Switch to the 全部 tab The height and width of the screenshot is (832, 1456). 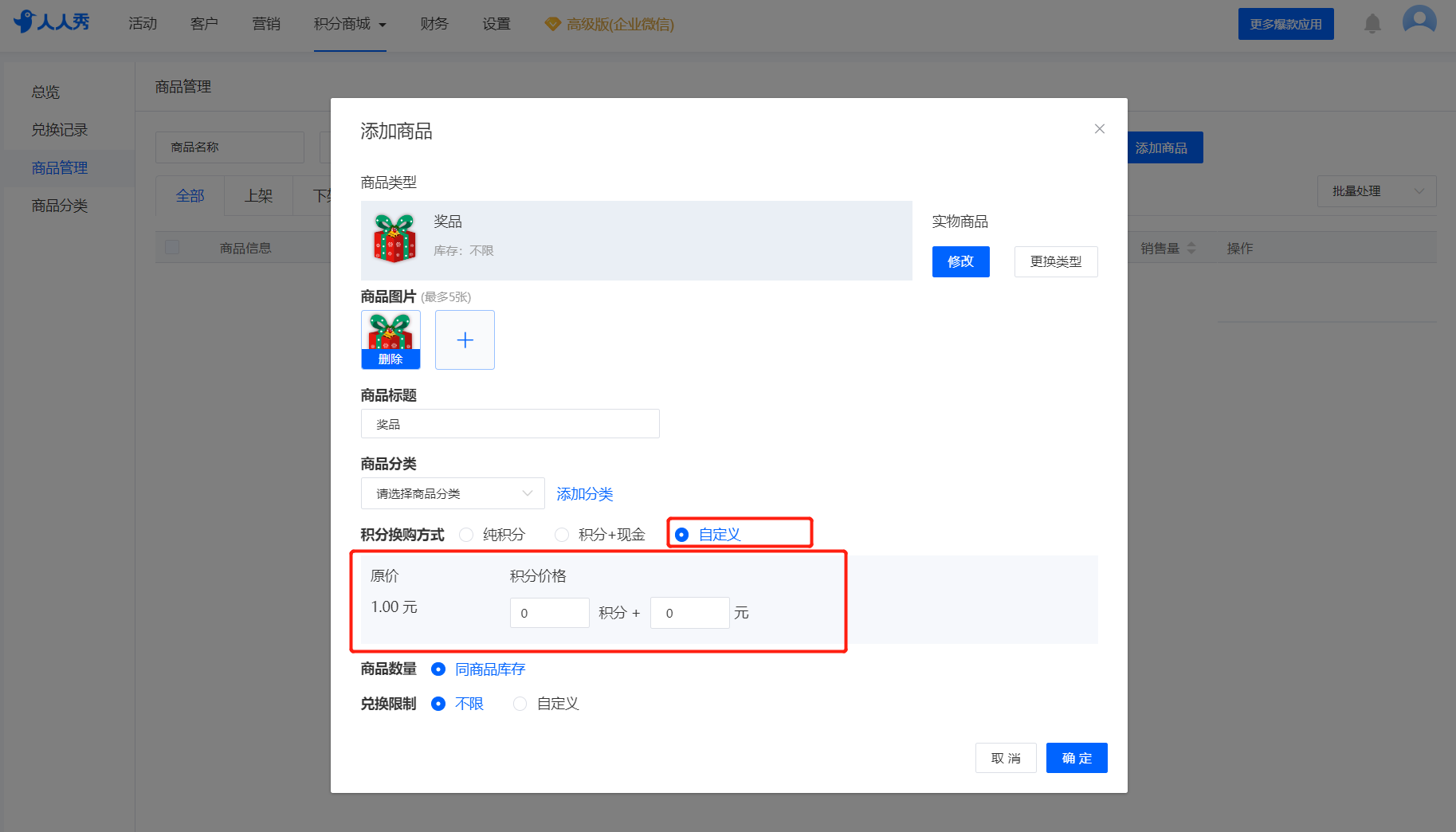click(190, 196)
